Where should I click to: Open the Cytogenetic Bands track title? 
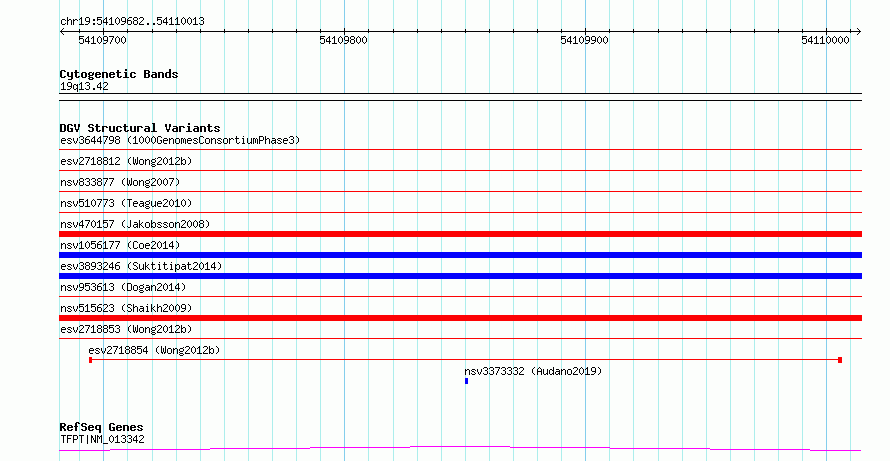click(119, 74)
